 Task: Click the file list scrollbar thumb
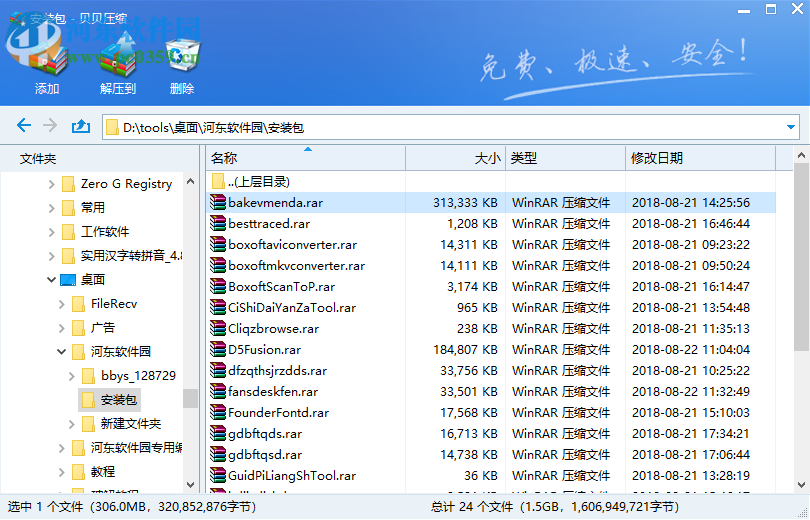coord(801,257)
